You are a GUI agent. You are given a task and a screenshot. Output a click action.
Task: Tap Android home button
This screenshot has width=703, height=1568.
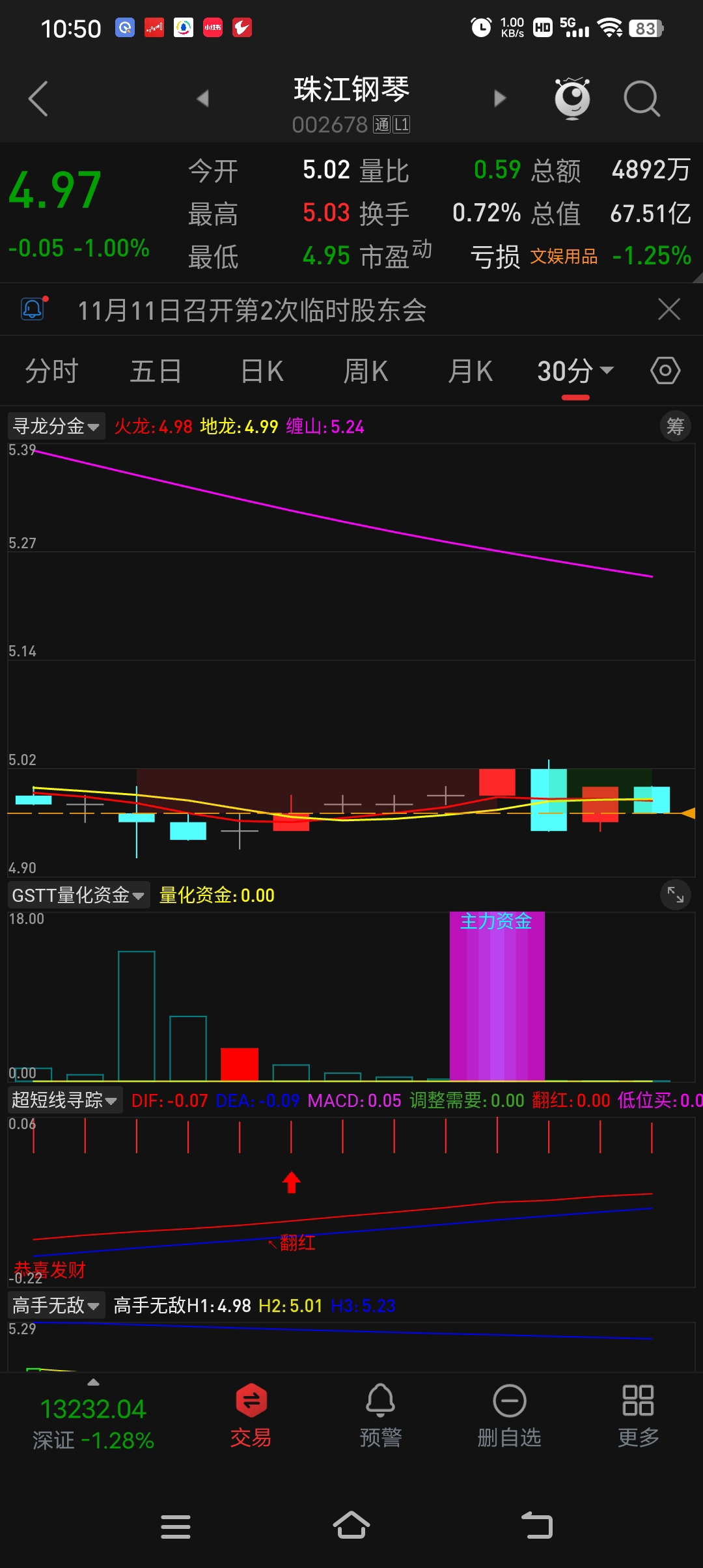(x=351, y=1525)
